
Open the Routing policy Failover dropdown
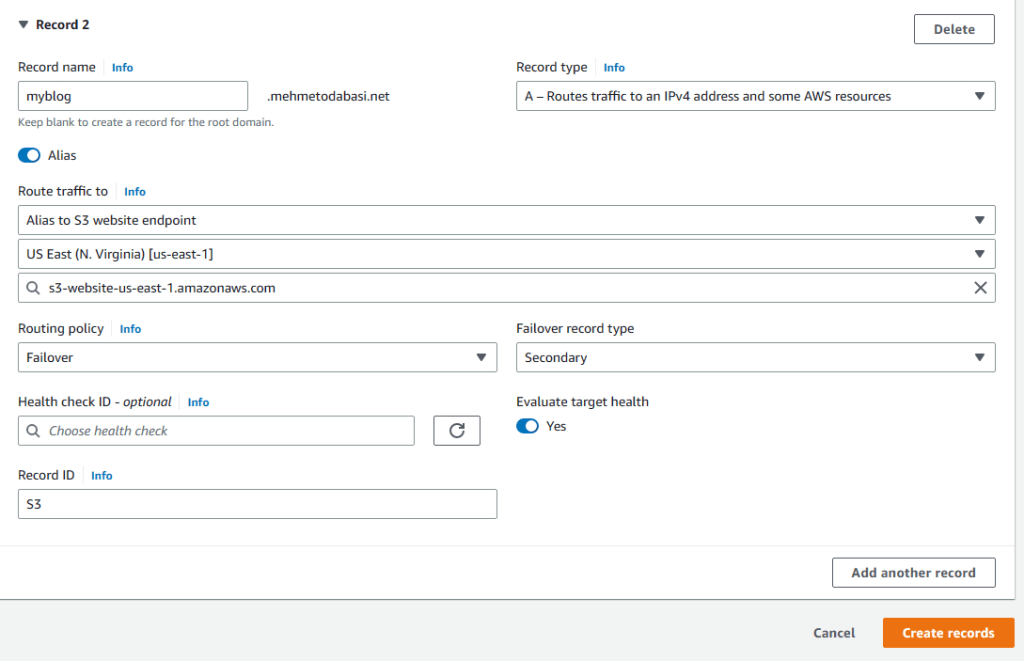[257, 357]
